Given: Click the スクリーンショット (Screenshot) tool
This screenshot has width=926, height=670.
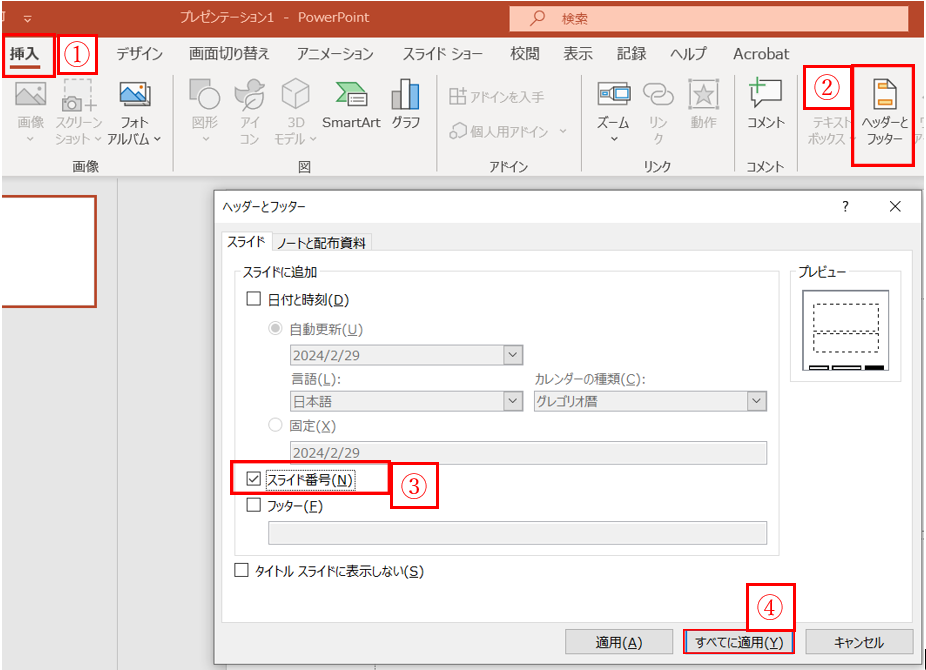Looking at the screenshot, I should click(78, 112).
